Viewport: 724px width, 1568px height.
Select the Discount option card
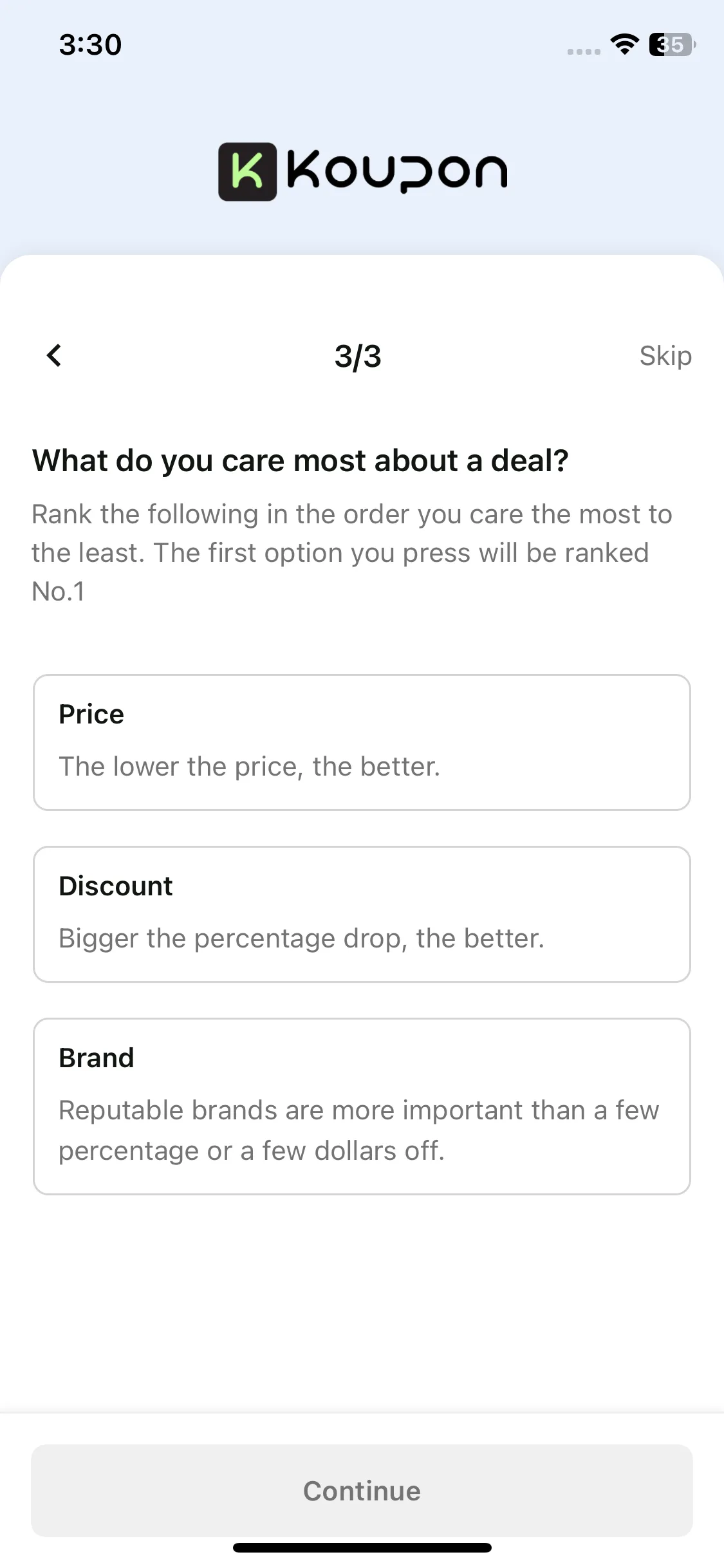point(362,914)
